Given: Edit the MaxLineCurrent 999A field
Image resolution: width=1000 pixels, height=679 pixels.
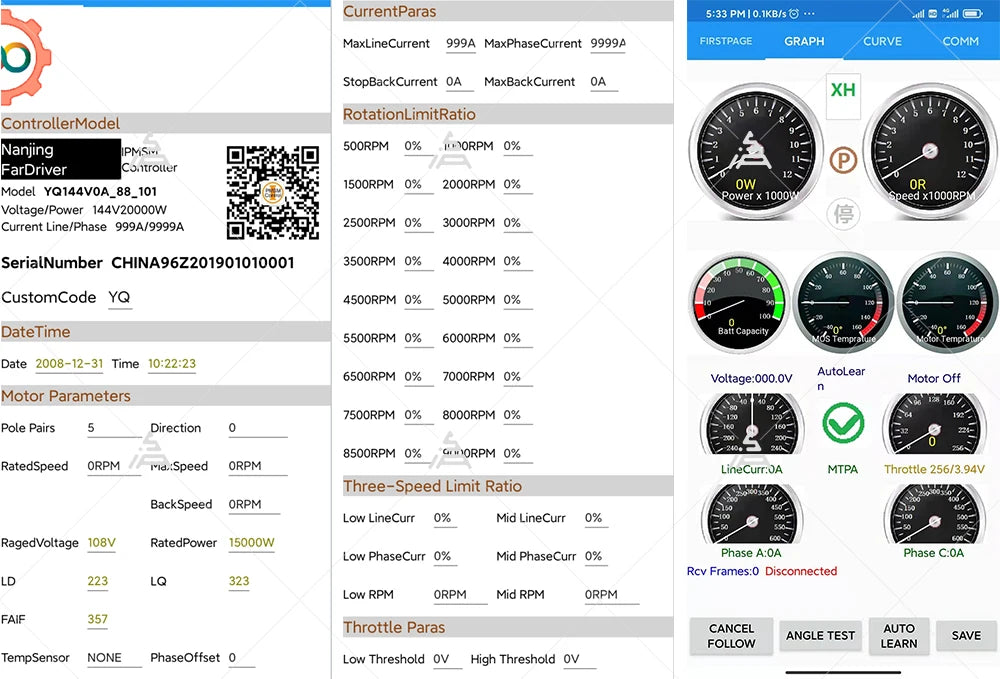Looking at the screenshot, I should click(x=460, y=44).
